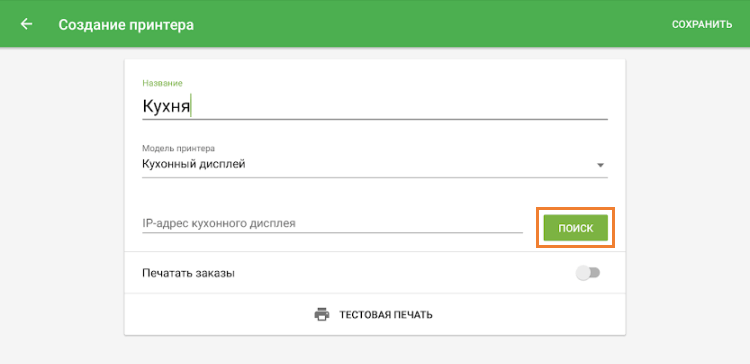Click the IP-адрес кухонного дисплея field

tap(332, 223)
